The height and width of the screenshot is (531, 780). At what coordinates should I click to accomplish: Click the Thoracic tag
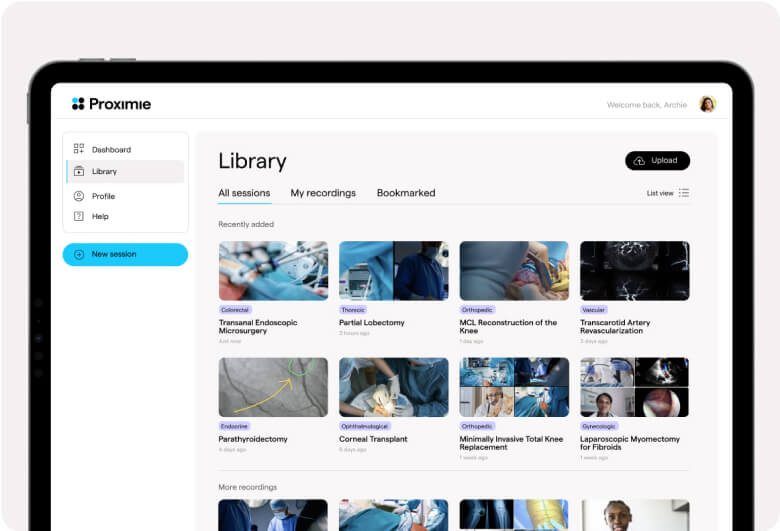click(x=353, y=310)
